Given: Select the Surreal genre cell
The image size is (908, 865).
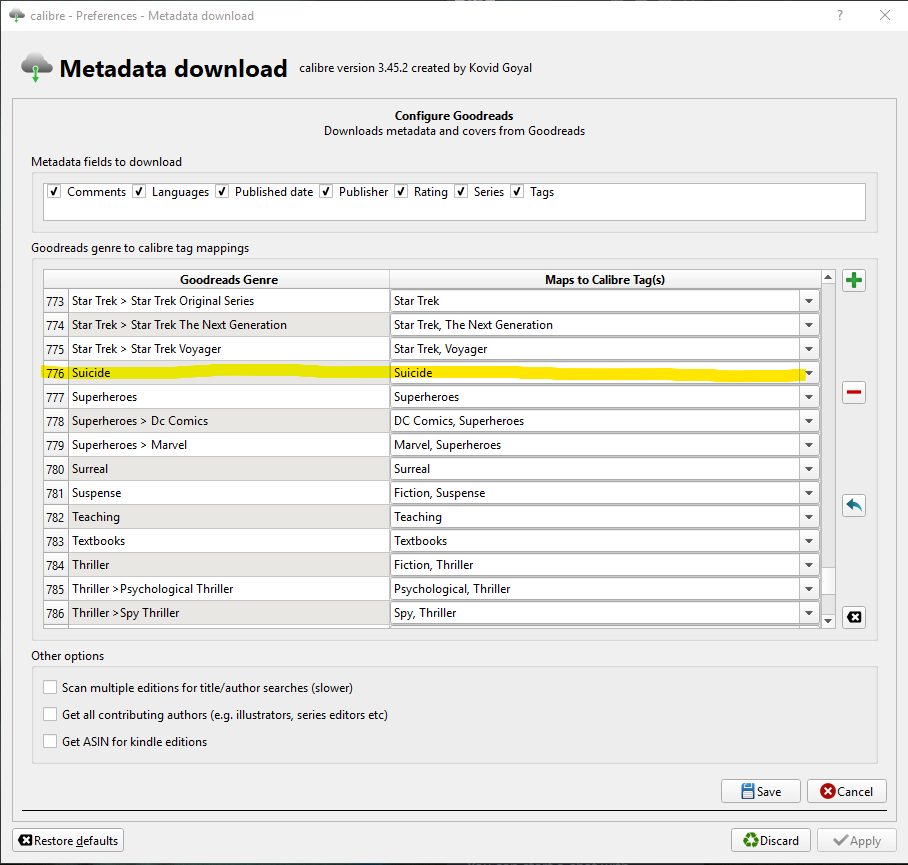Looking at the screenshot, I should (x=229, y=469).
